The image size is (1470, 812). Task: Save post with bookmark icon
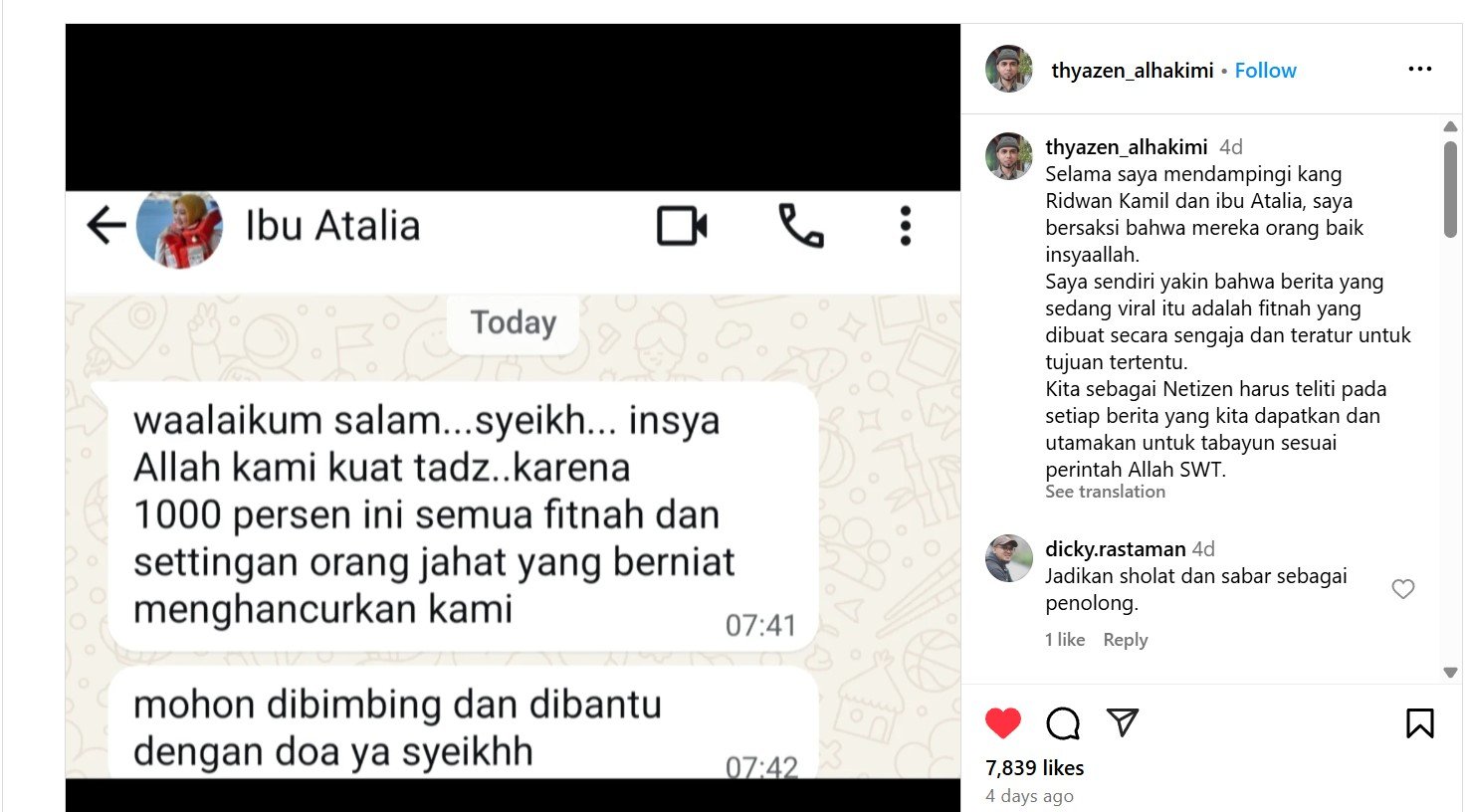tap(1420, 723)
